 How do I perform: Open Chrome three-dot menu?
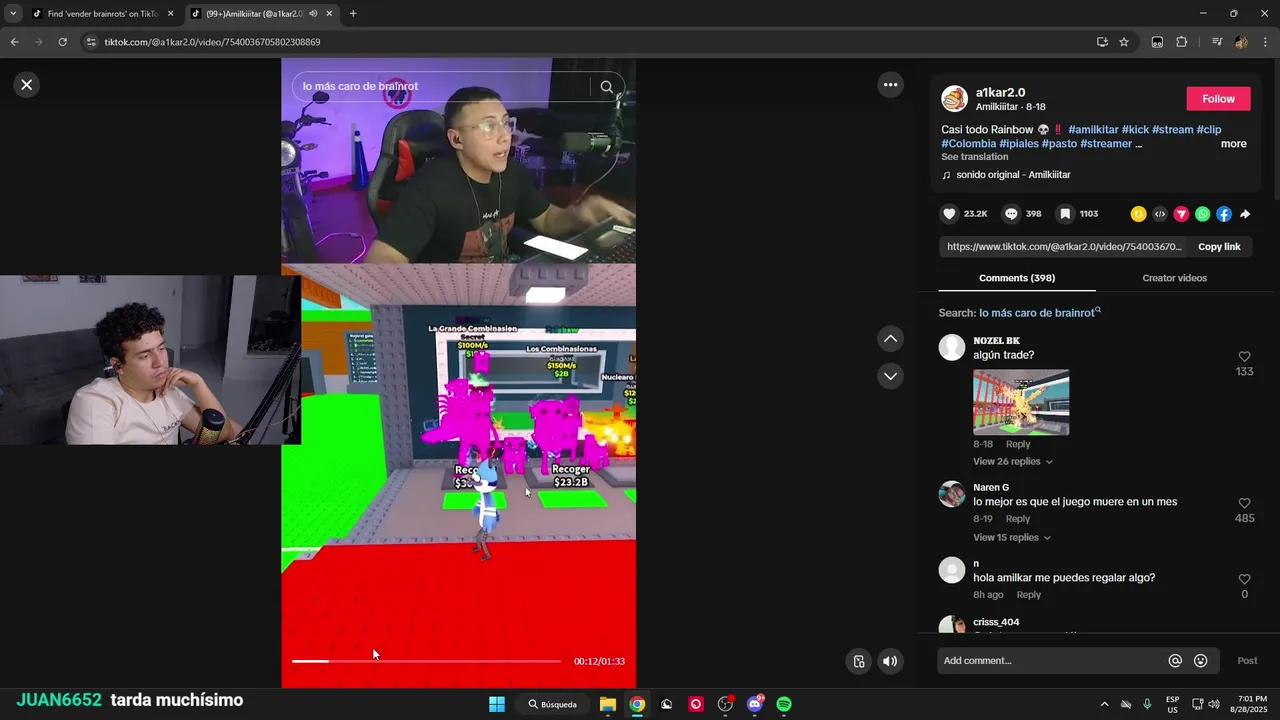(1265, 42)
